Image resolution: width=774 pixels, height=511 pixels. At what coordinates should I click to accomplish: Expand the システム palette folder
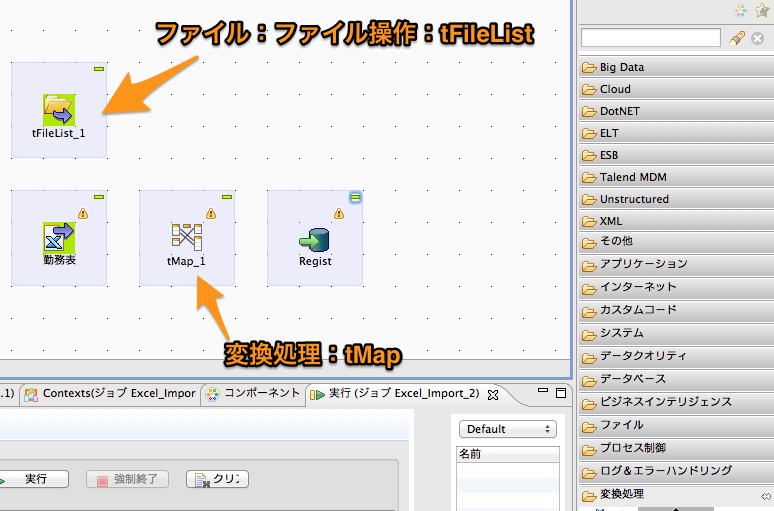(x=676, y=334)
